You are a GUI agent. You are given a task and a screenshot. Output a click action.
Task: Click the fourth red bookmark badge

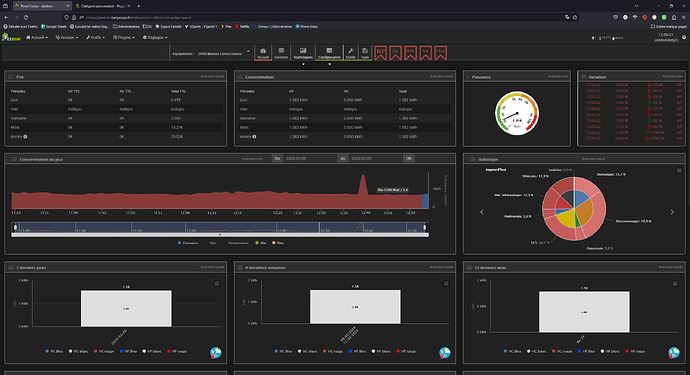(426, 53)
